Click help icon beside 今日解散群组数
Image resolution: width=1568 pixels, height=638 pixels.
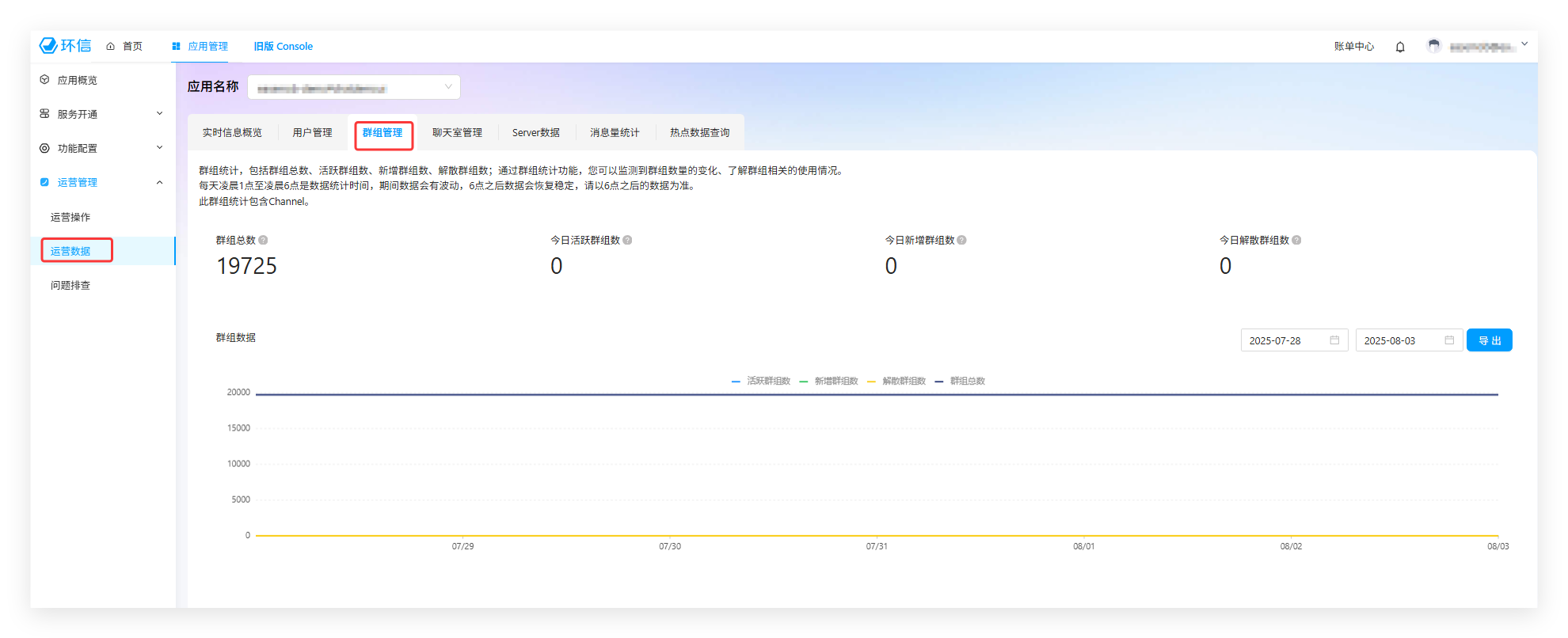tap(1296, 241)
